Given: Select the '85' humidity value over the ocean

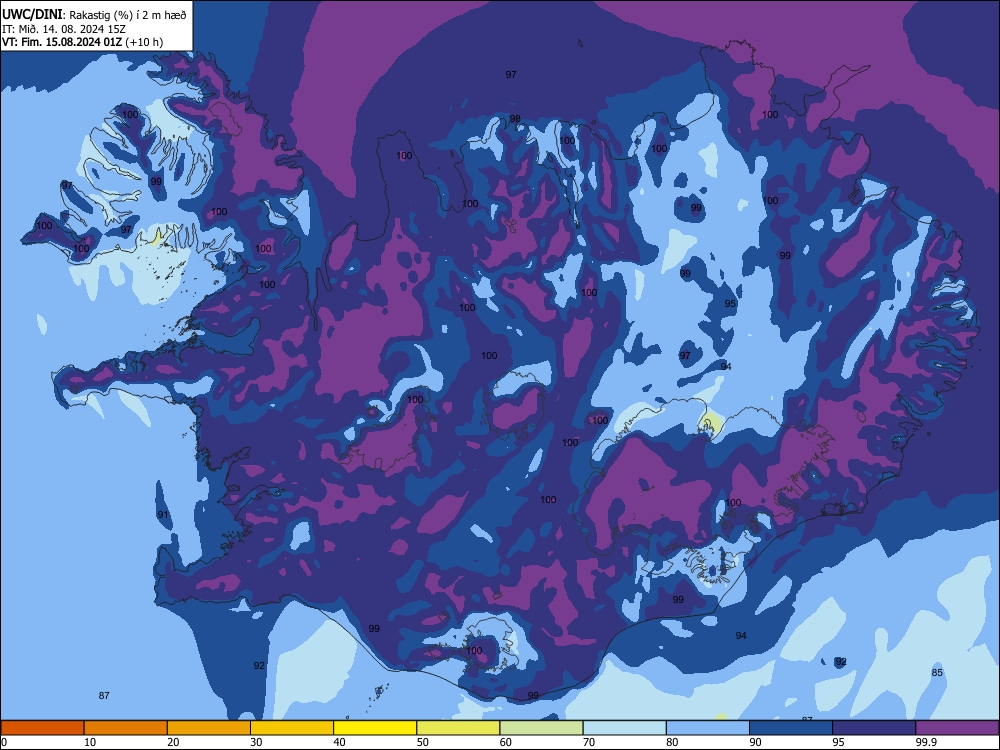Looking at the screenshot, I should [937, 673].
